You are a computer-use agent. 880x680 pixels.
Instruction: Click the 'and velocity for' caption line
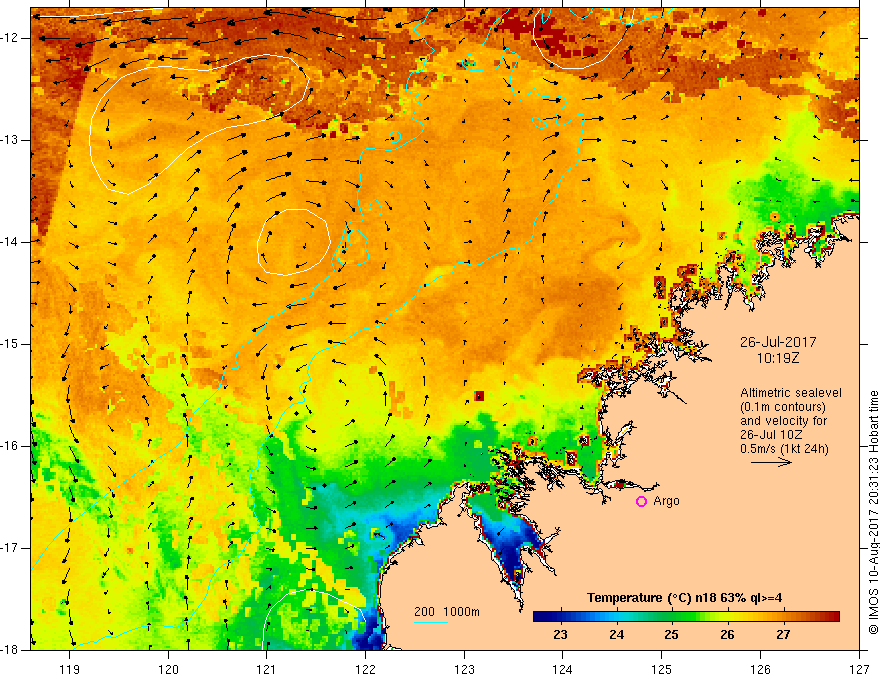click(783, 421)
